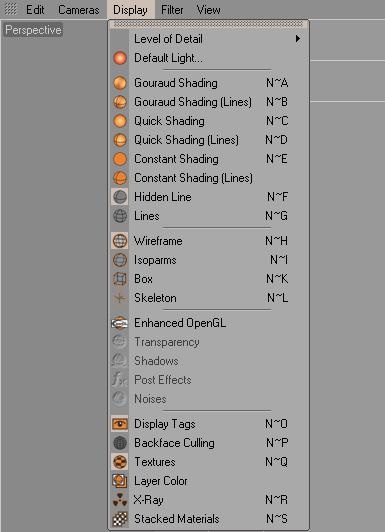The height and width of the screenshot is (532, 385).
Task: Click the Gouraud Shading sphere icon
Action: 120,83
